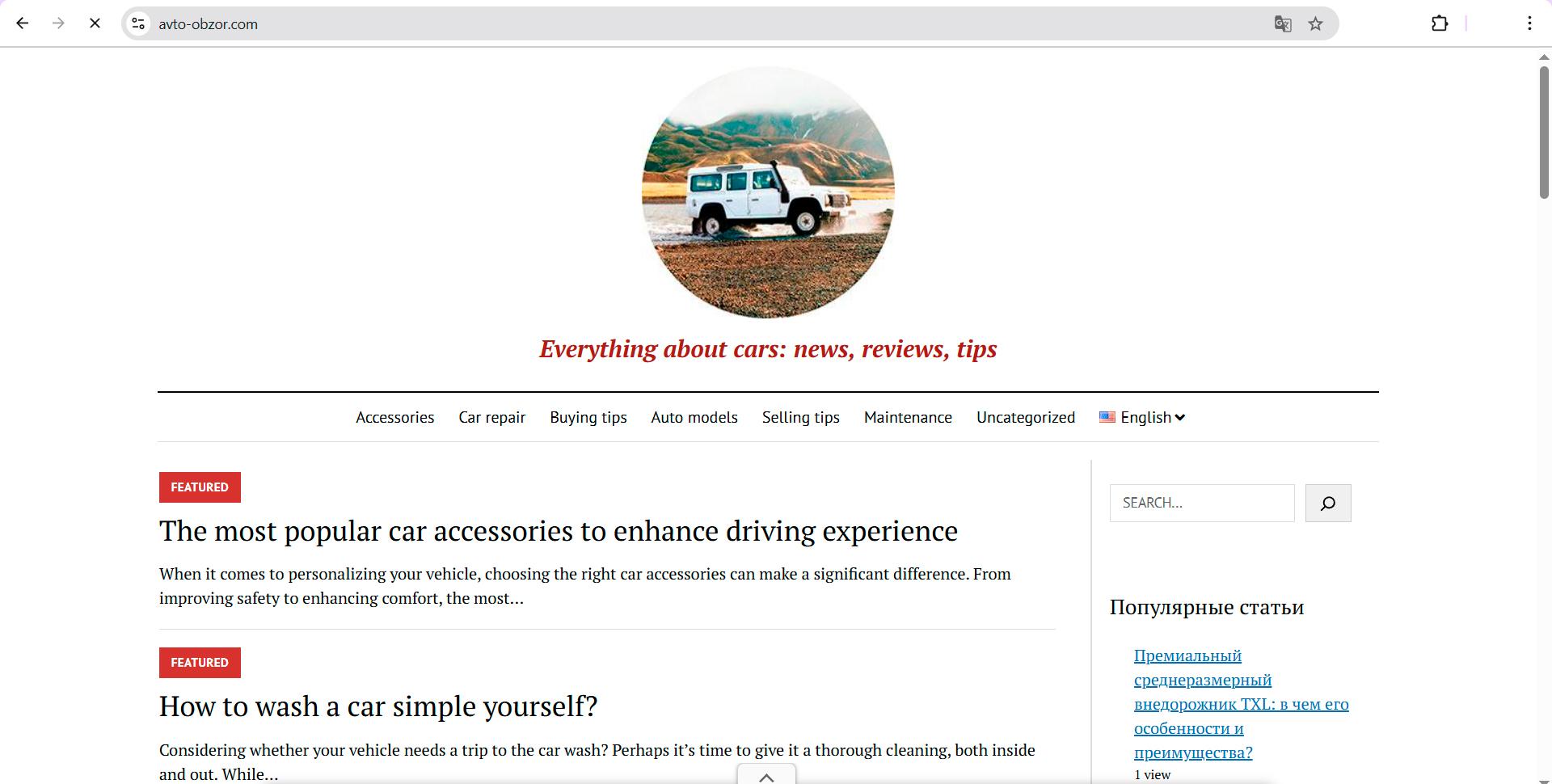Select the round white jeep logo image

[768, 192]
